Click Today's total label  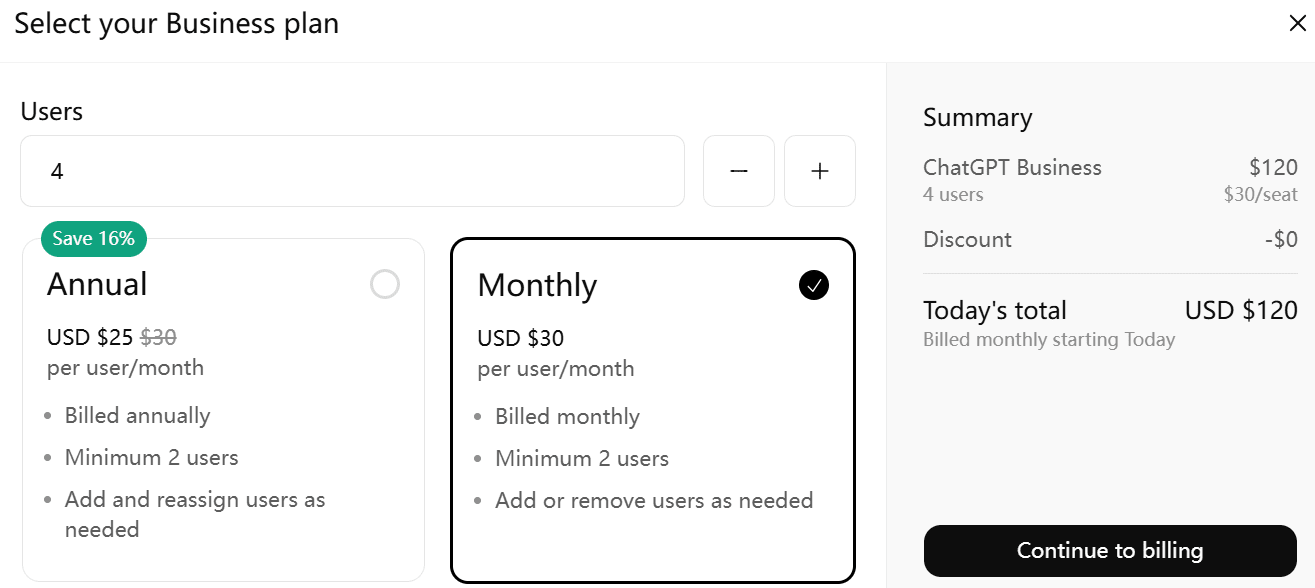pyautogui.click(x=995, y=310)
